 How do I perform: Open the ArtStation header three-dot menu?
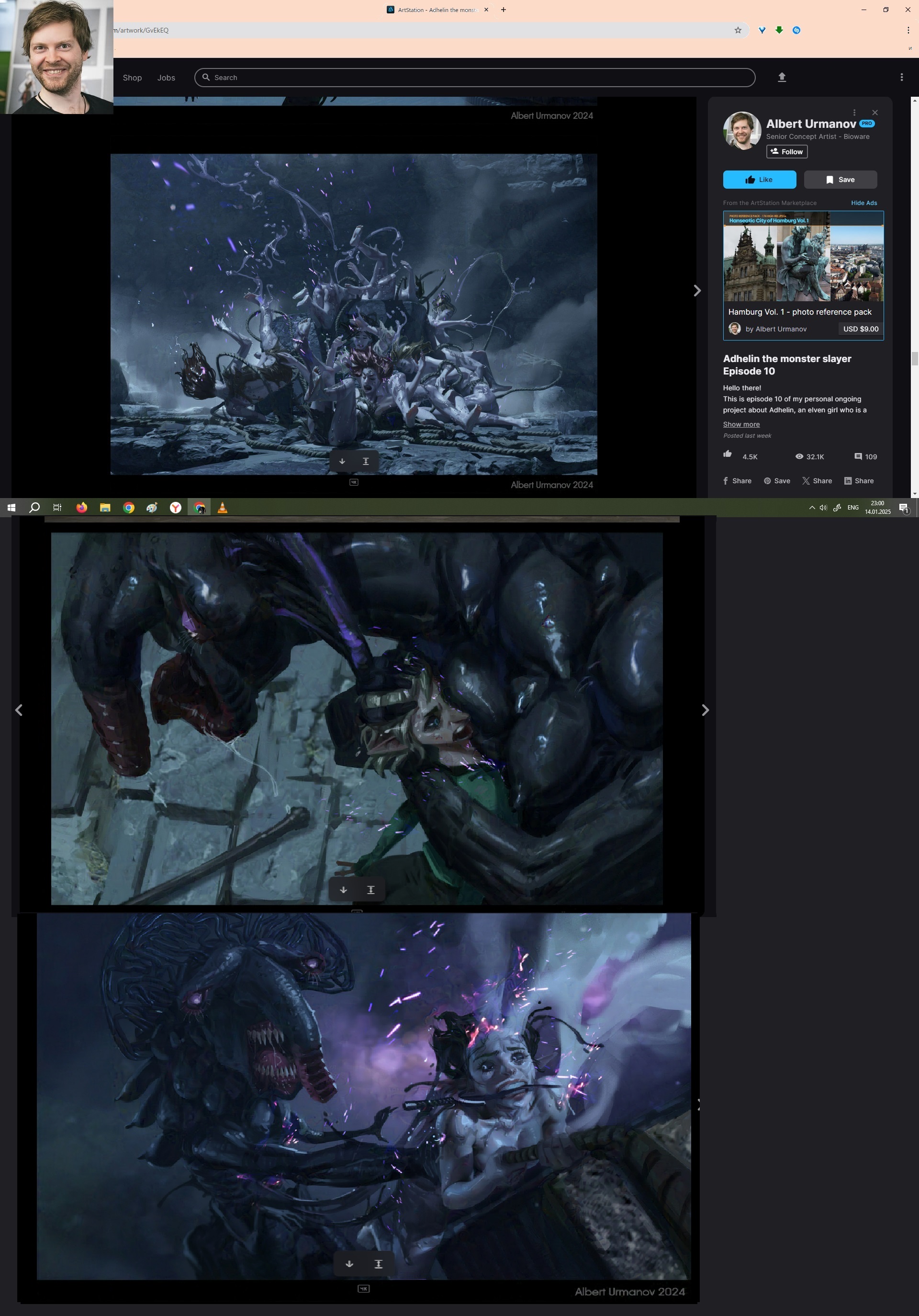point(901,78)
